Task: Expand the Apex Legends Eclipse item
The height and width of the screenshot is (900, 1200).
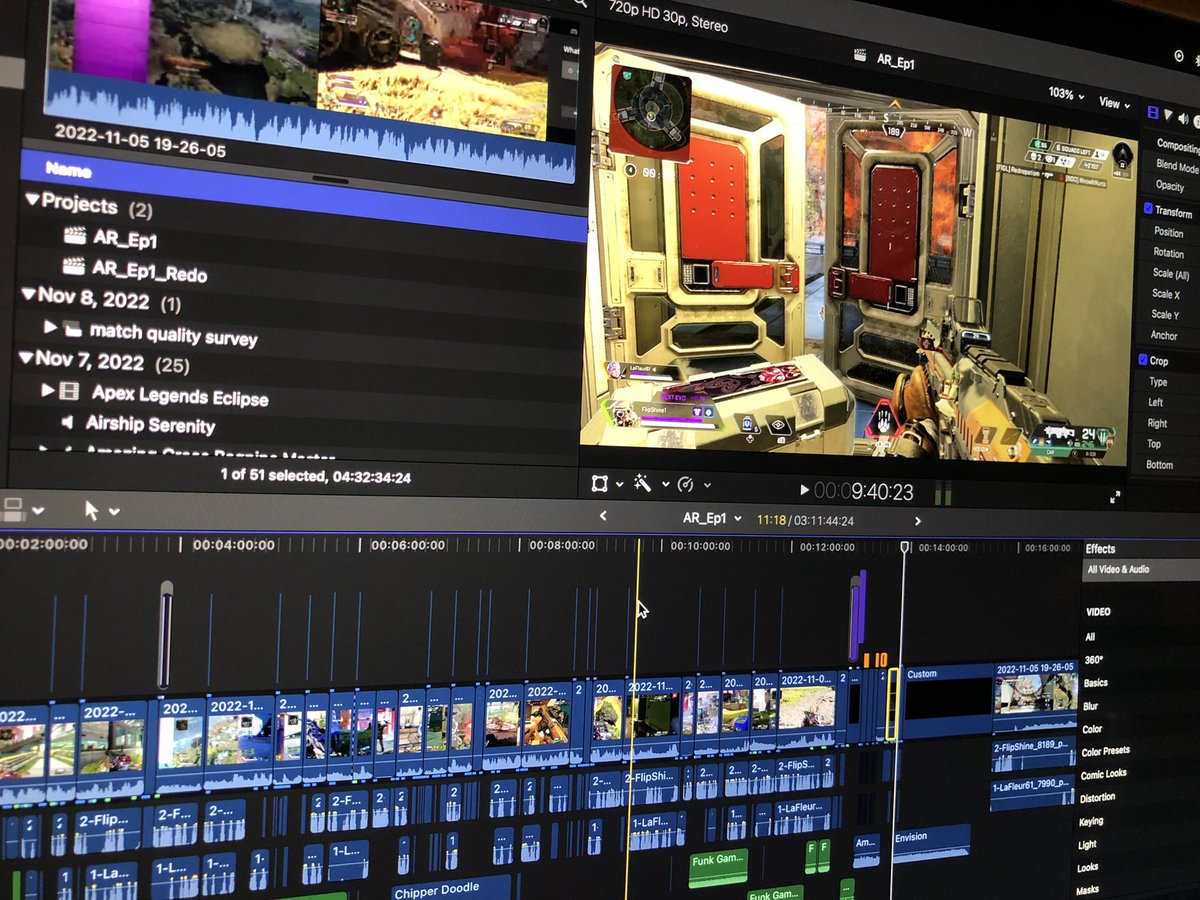Action: pos(47,389)
